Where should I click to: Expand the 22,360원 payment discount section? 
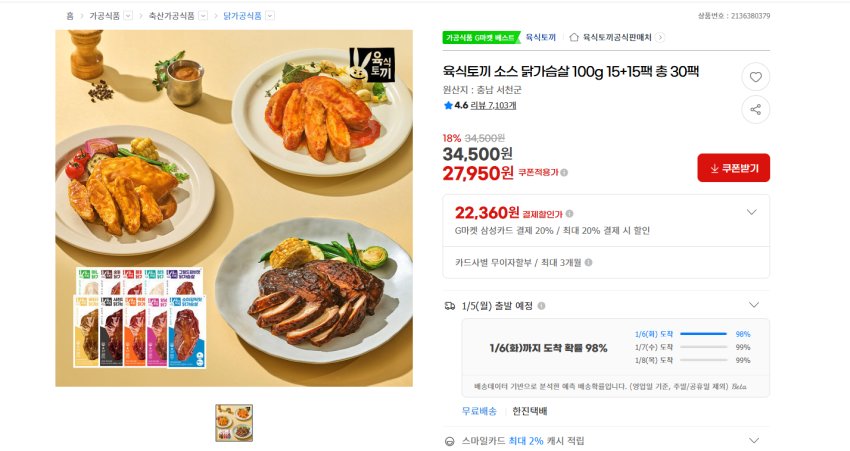coord(753,212)
